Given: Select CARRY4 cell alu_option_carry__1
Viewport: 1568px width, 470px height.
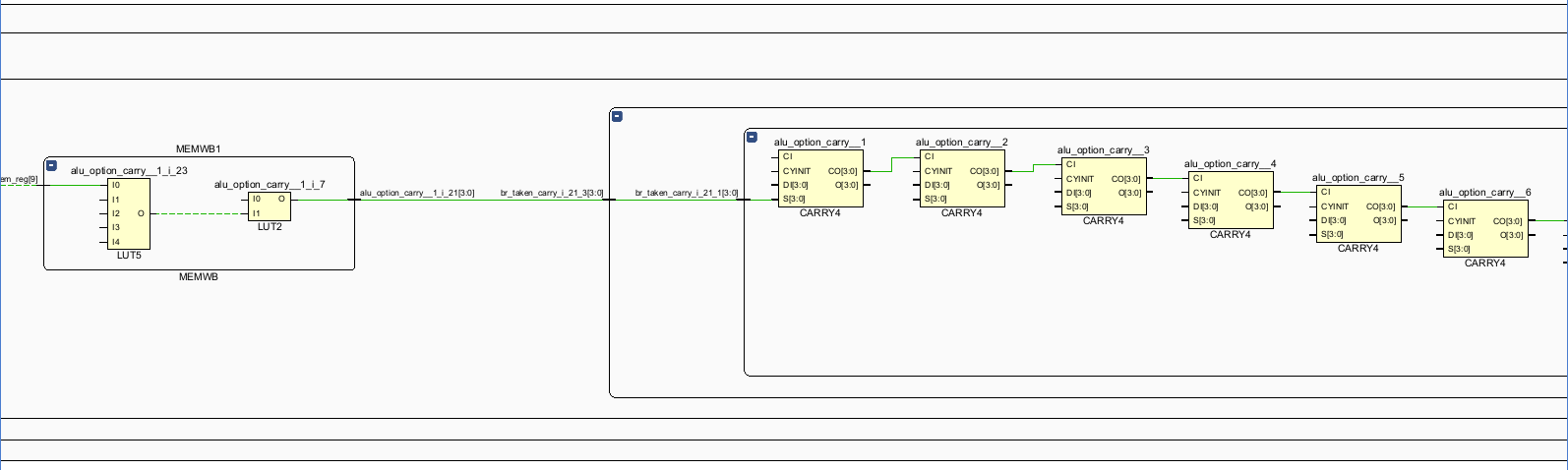Looking at the screenshot, I should 819,179.
